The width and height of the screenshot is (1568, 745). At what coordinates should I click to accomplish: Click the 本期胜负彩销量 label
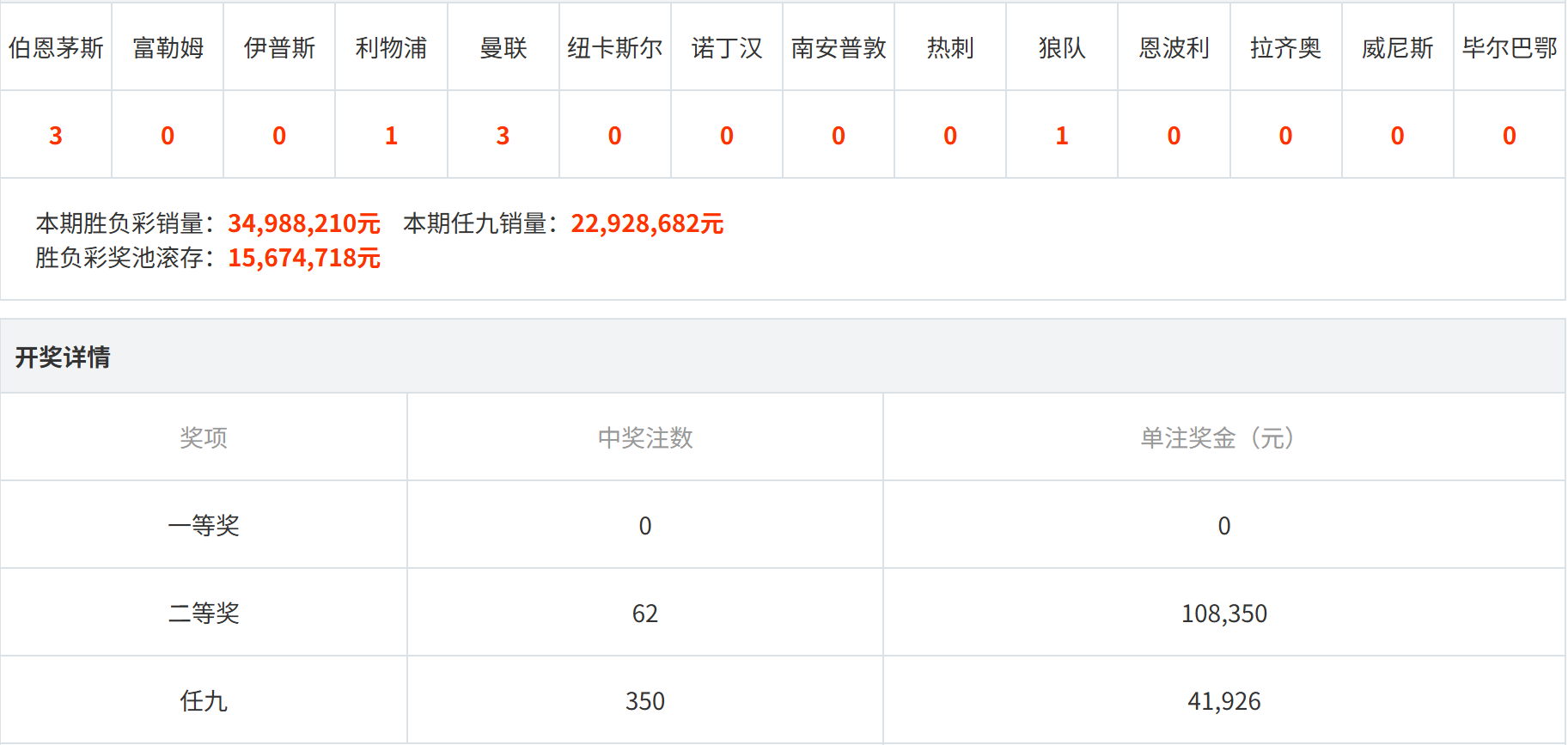tap(125, 223)
